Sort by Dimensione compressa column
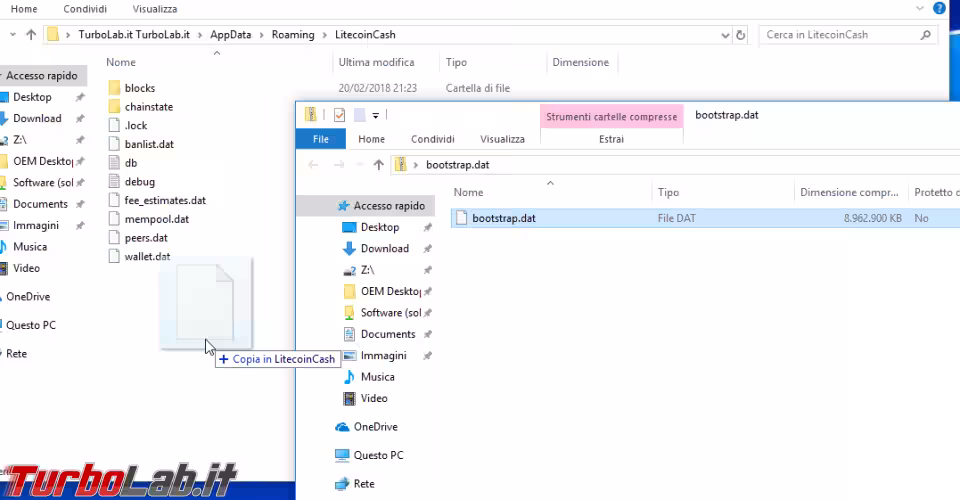This screenshot has height=500, width=960. [x=849, y=192]
